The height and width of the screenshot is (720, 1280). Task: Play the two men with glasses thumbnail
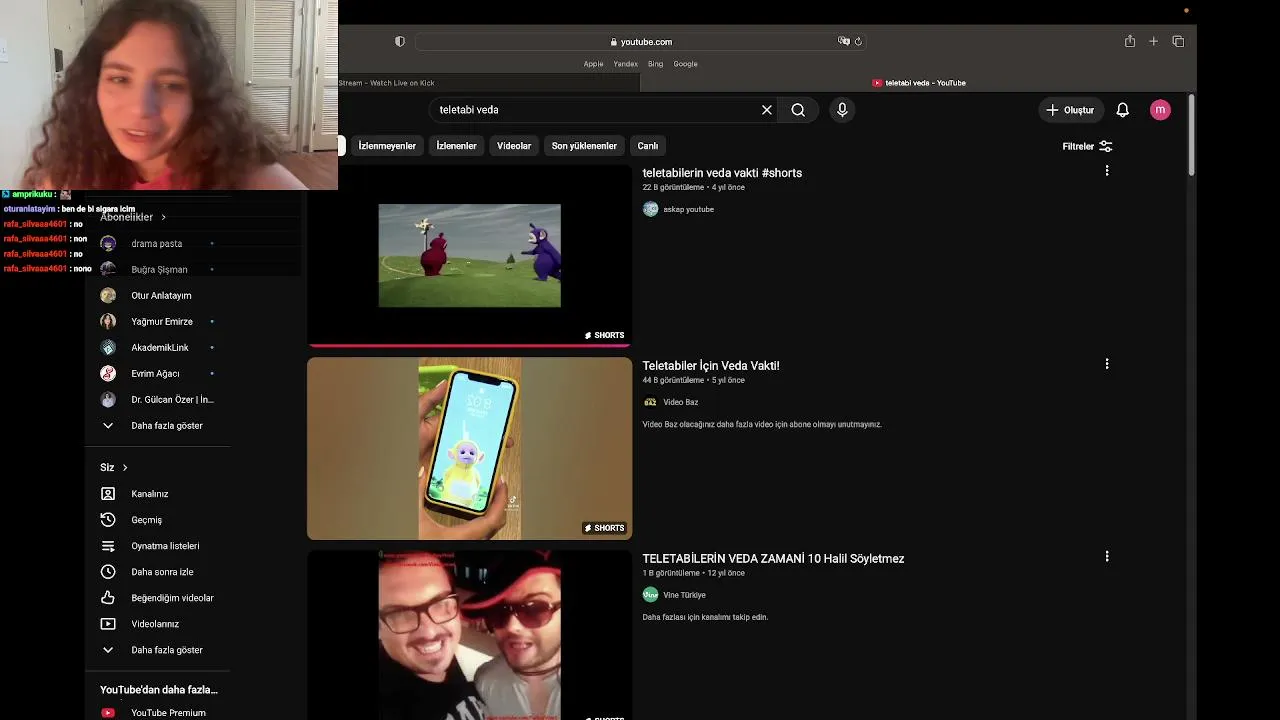(469, 635)
